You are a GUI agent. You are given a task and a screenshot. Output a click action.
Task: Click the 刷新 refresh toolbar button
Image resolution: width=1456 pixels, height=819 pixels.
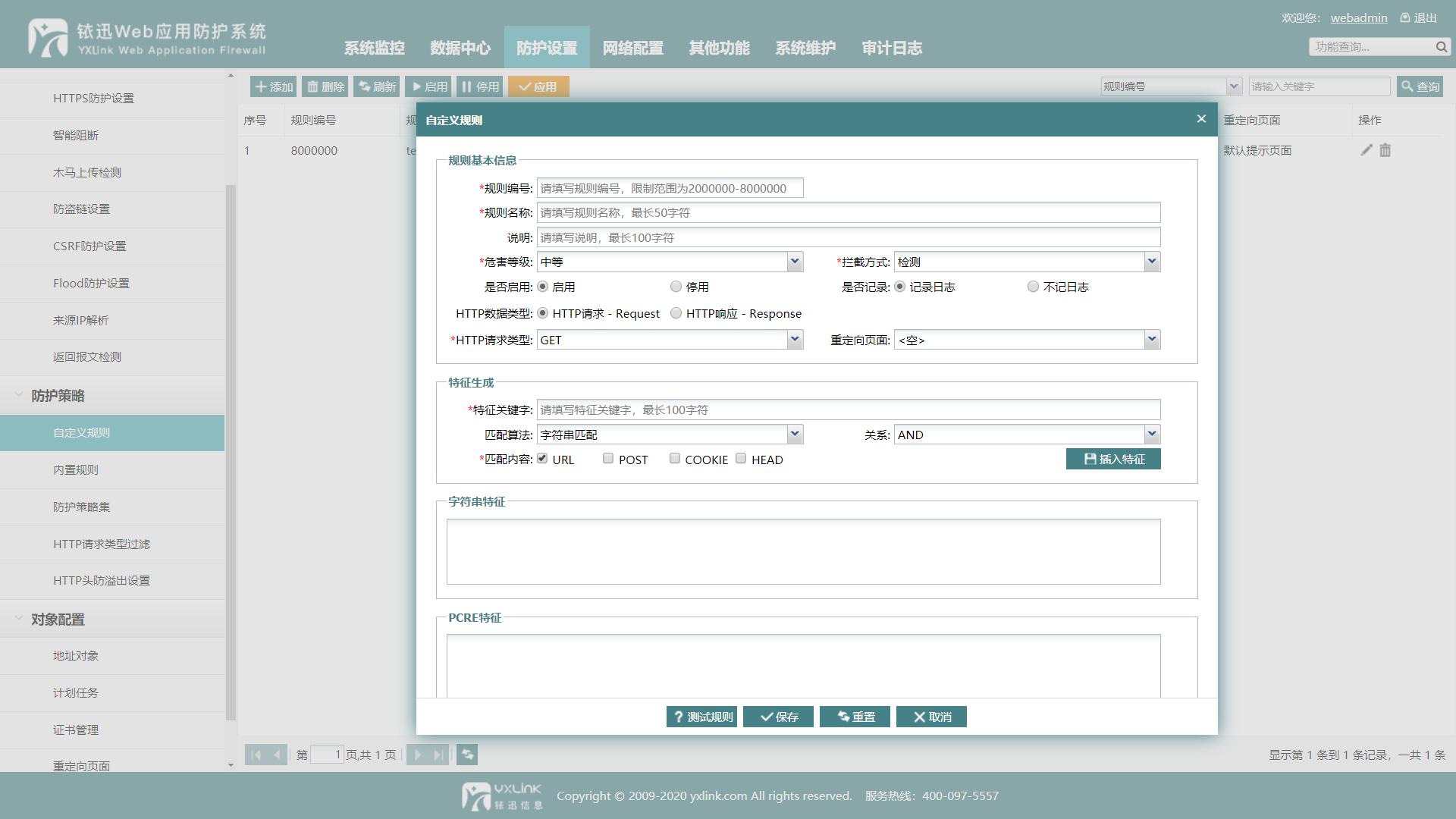[x=376, y=86]
